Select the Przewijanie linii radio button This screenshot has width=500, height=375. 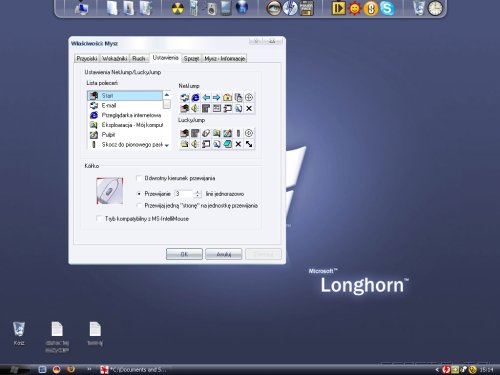pyautogui.click(x=139, y=194)
